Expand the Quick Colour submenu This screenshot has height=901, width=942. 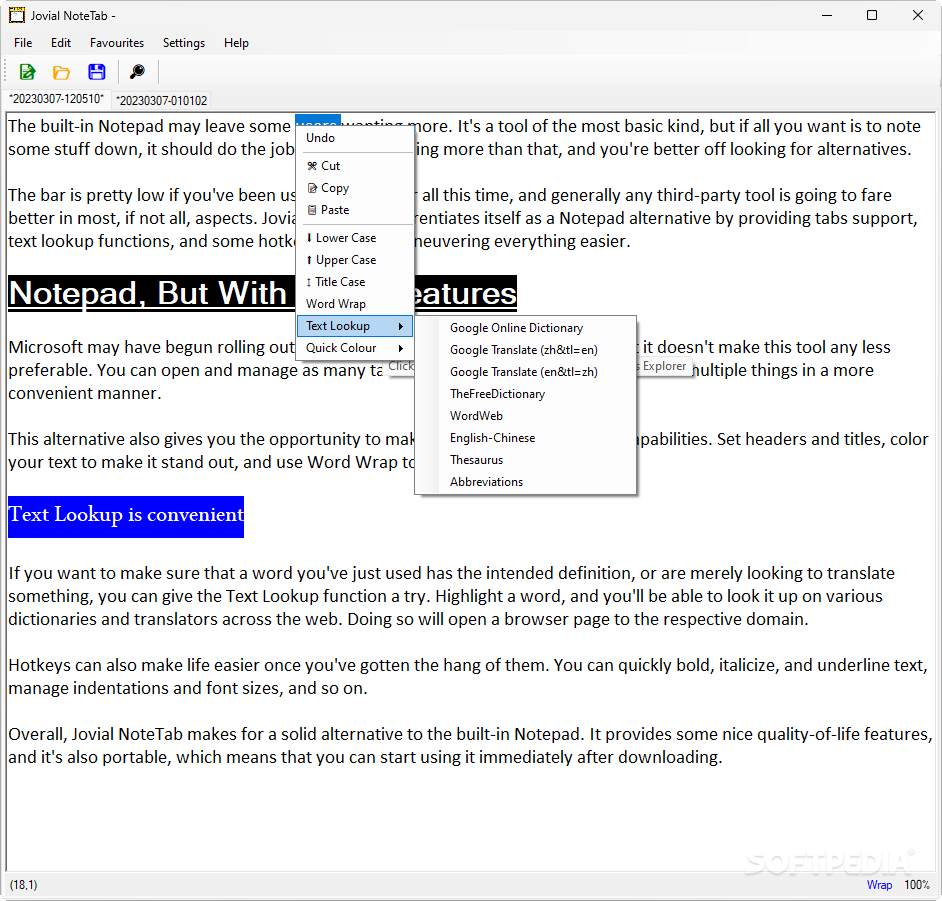click(x=355, y=348)
